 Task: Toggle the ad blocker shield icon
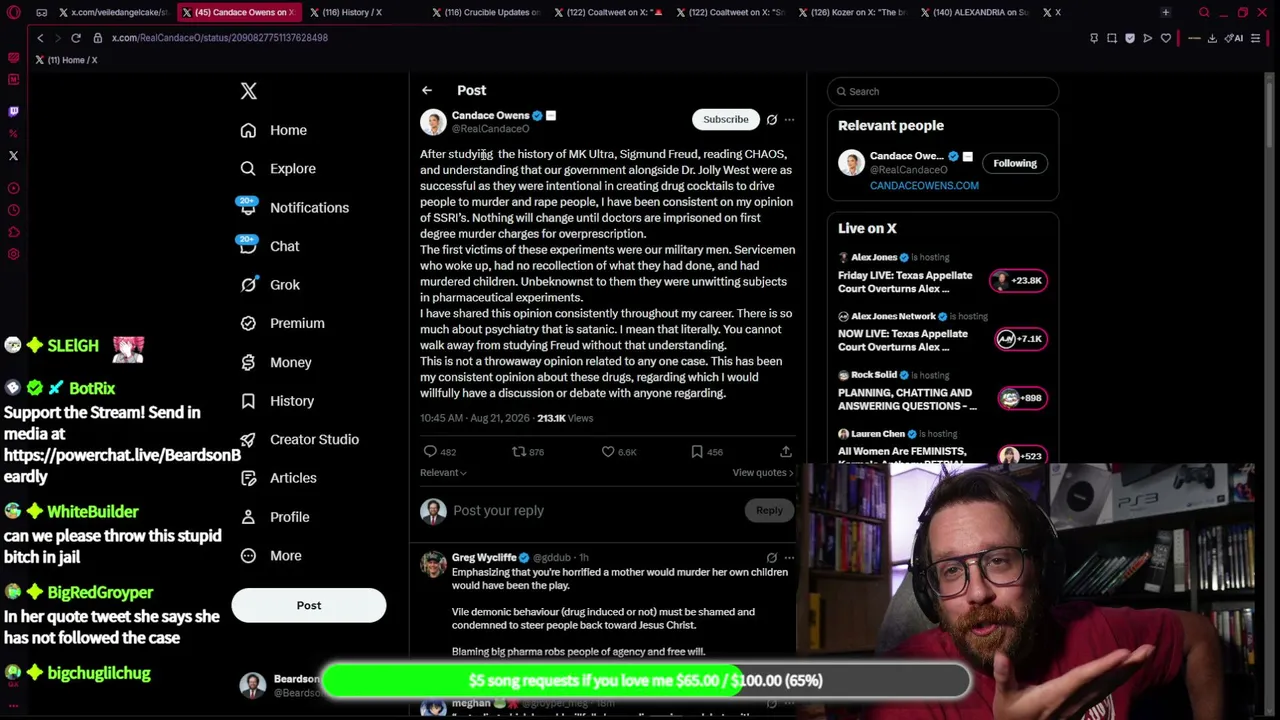pos(1130,38)
